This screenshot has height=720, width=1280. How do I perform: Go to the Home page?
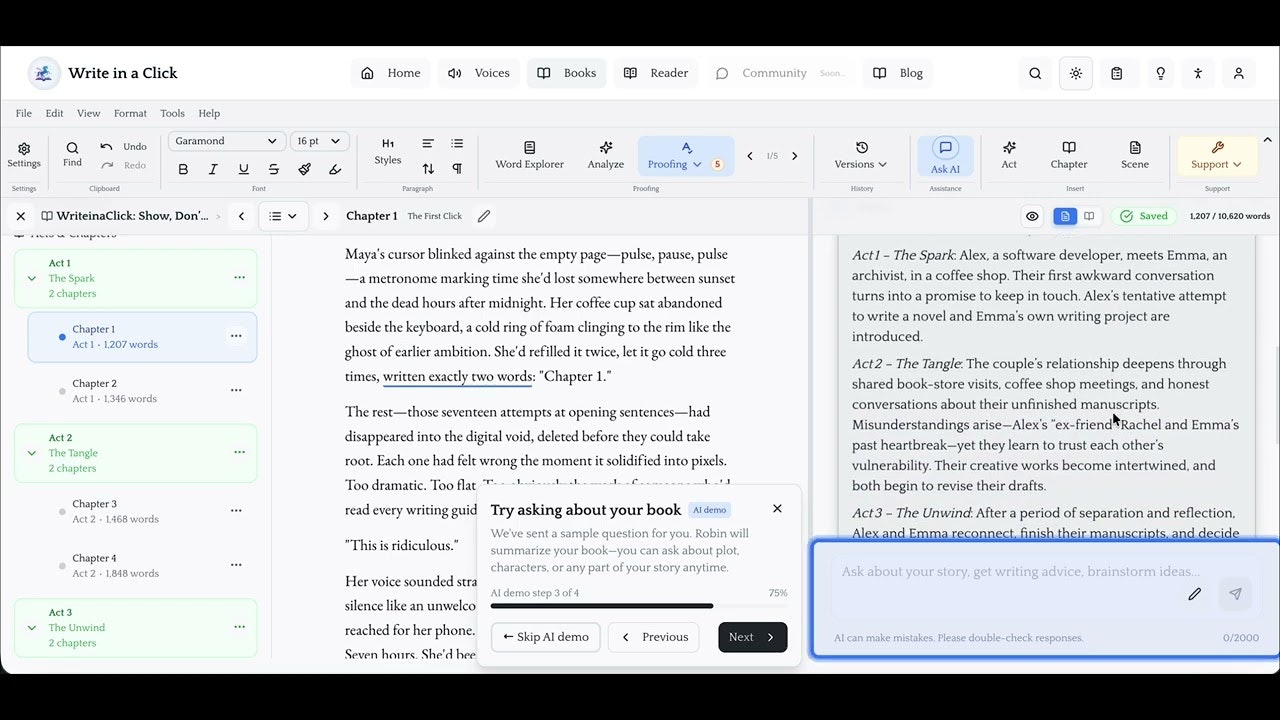click(x=391, y=73)
